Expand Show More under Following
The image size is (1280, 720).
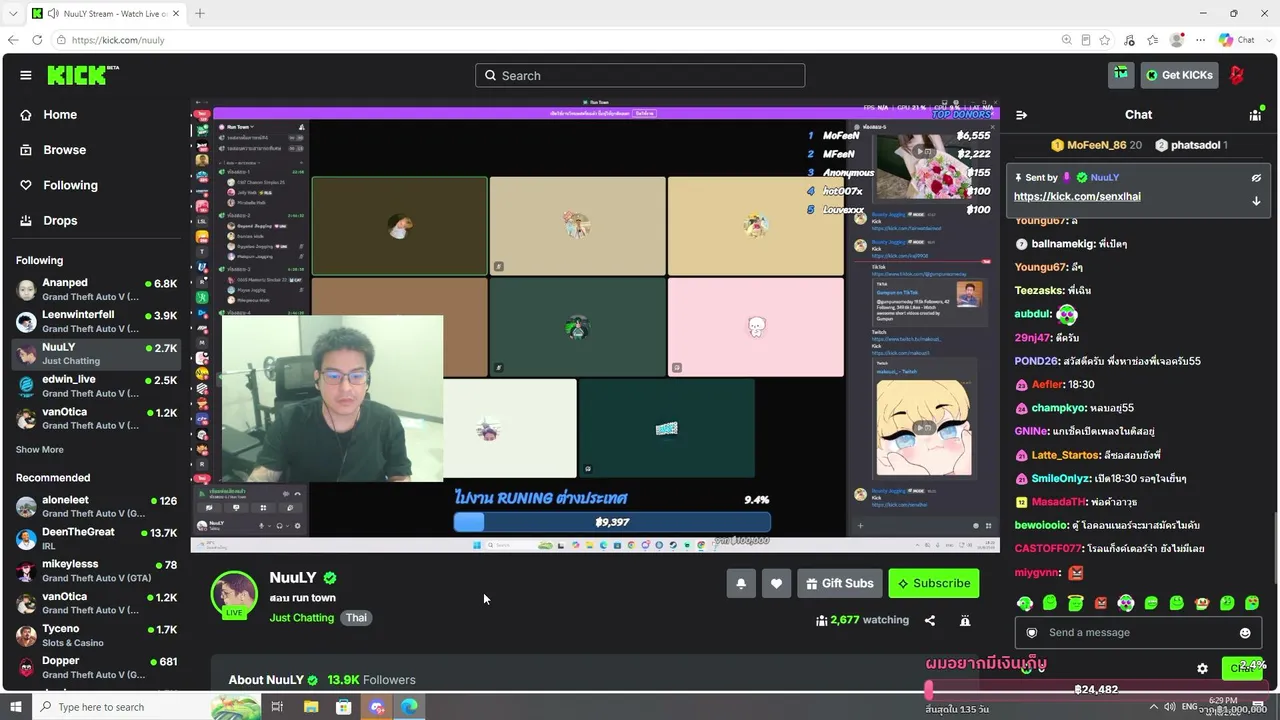click(x=40, y=450)
